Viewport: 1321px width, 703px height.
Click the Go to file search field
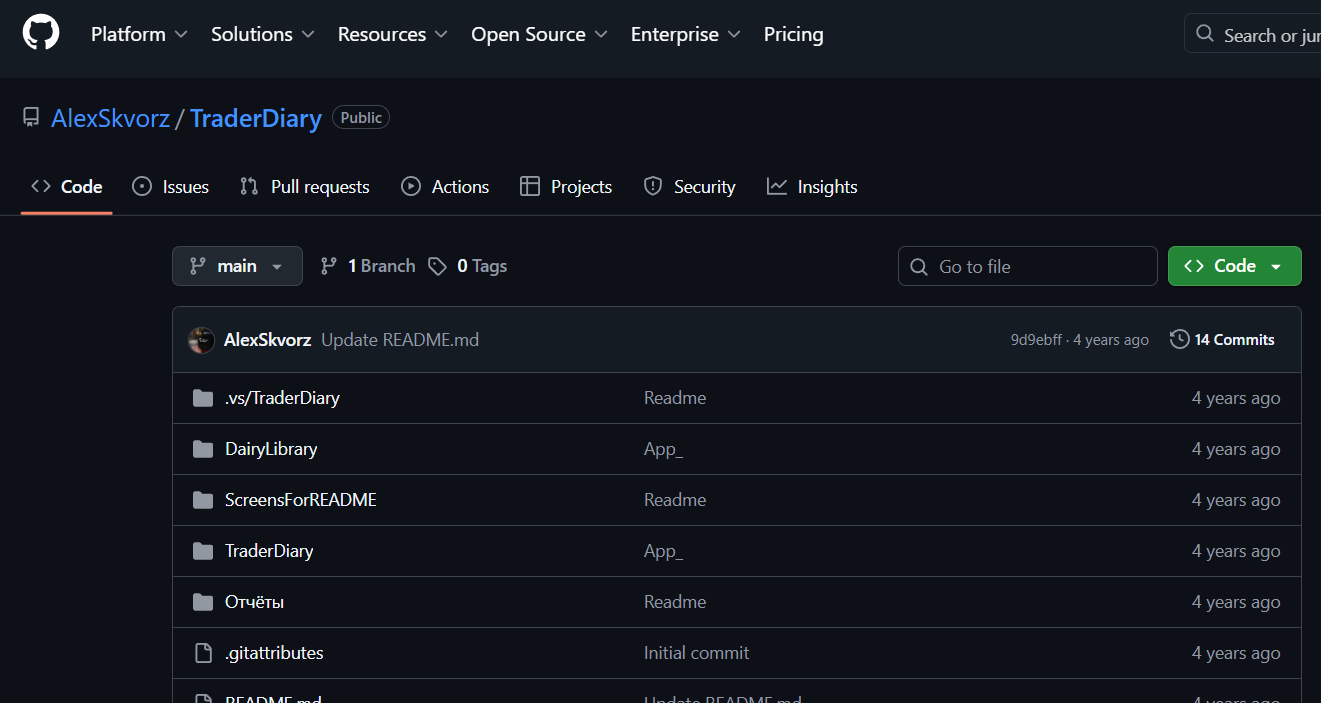[x=1027, y=266]
